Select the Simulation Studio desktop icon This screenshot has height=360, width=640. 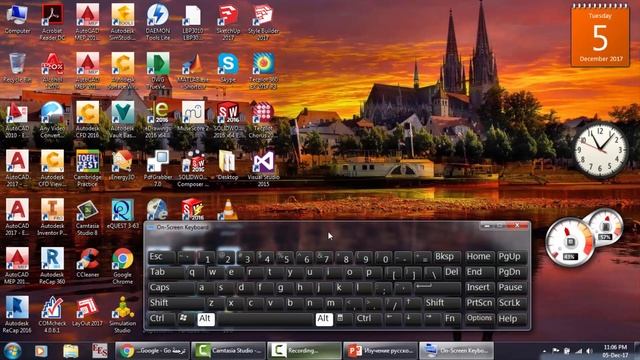[x=122, y=314]
